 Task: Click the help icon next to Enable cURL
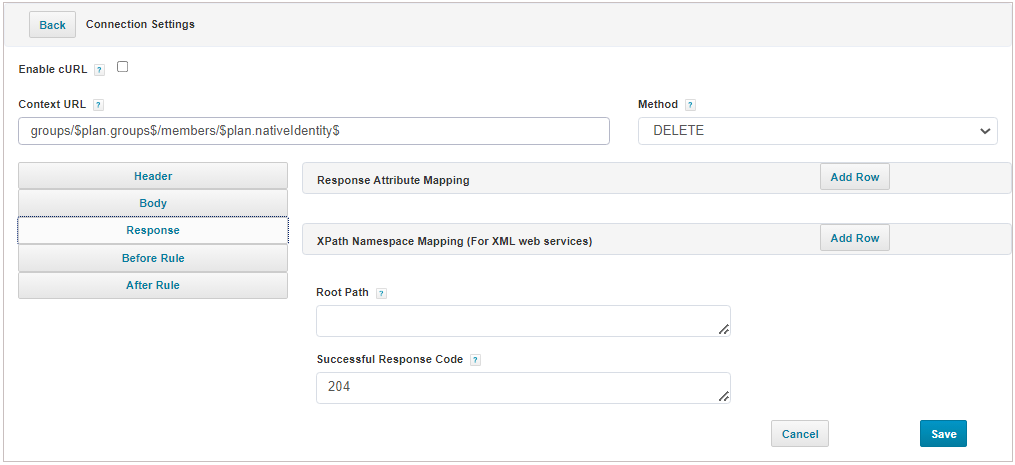point(99,70)
